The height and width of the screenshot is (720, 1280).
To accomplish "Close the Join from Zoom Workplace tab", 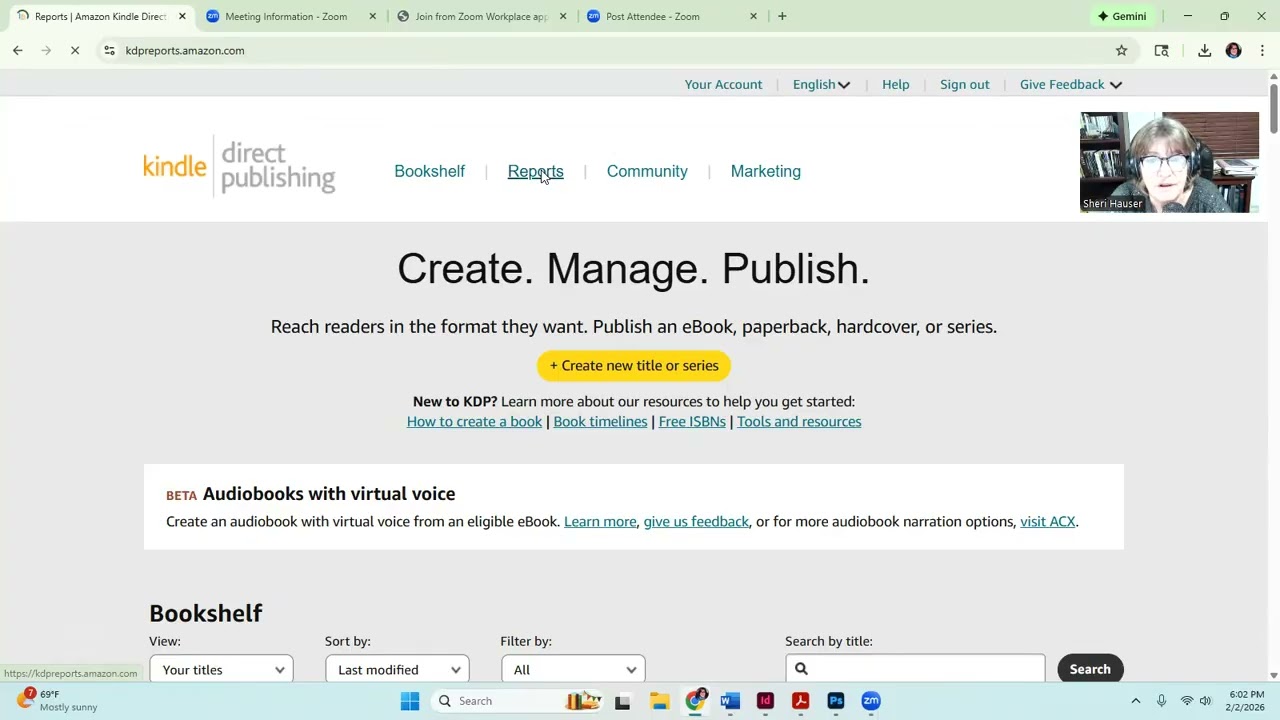I will [563, 16].
